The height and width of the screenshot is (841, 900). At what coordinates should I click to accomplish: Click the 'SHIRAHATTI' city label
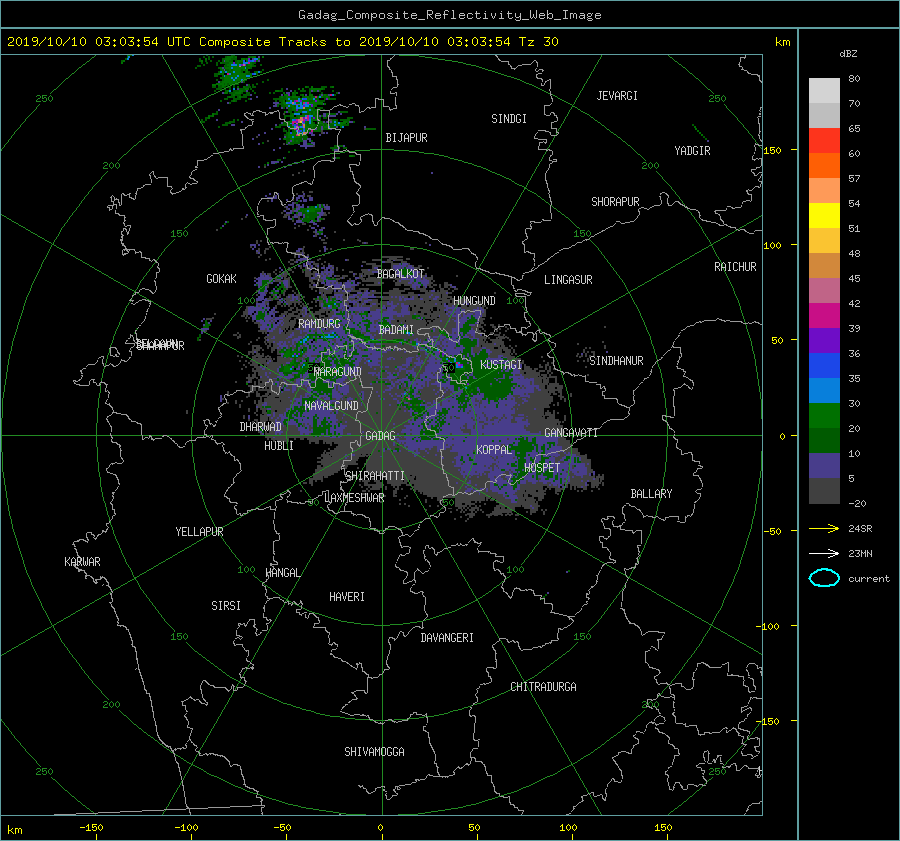(375, 476)
